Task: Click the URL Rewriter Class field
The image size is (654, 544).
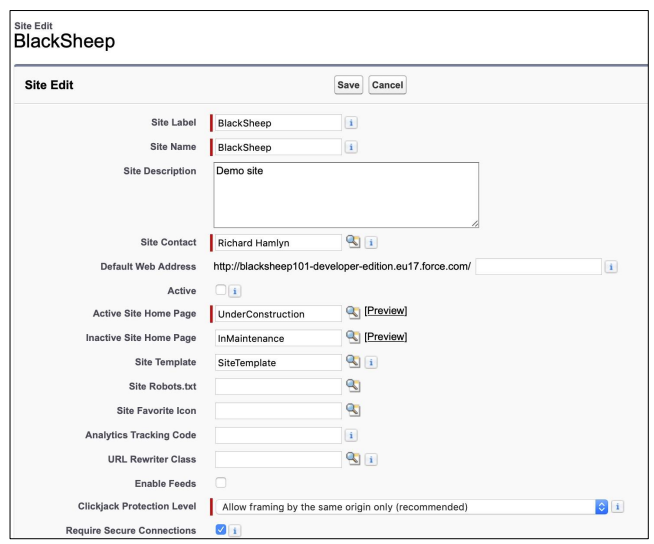Action: pos(278,459)
